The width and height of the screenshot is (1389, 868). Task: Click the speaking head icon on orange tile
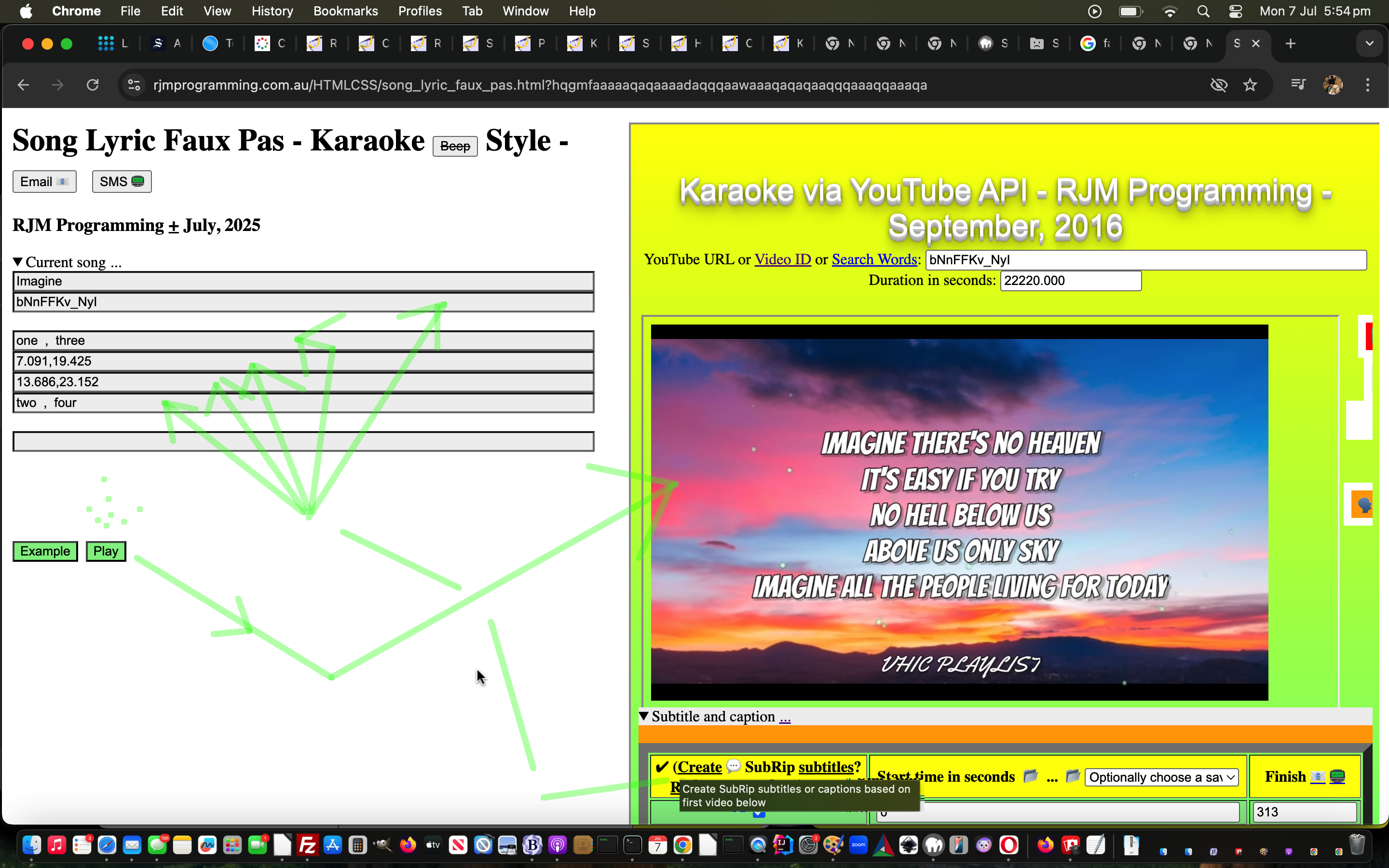(1362, 504)
